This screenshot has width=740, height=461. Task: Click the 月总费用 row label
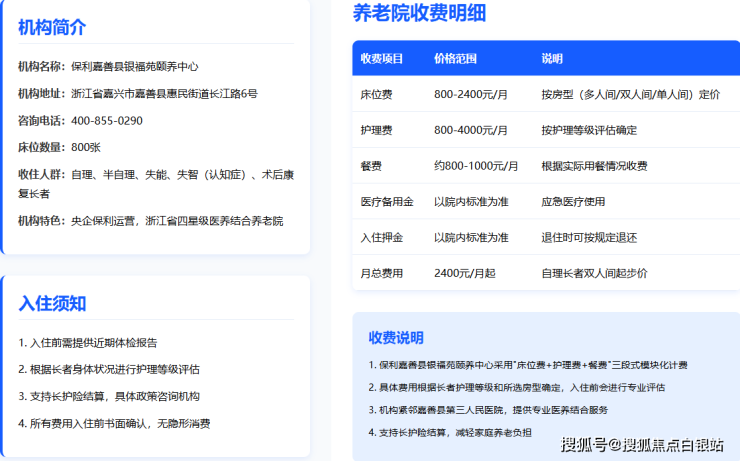[x=382, y=273]
